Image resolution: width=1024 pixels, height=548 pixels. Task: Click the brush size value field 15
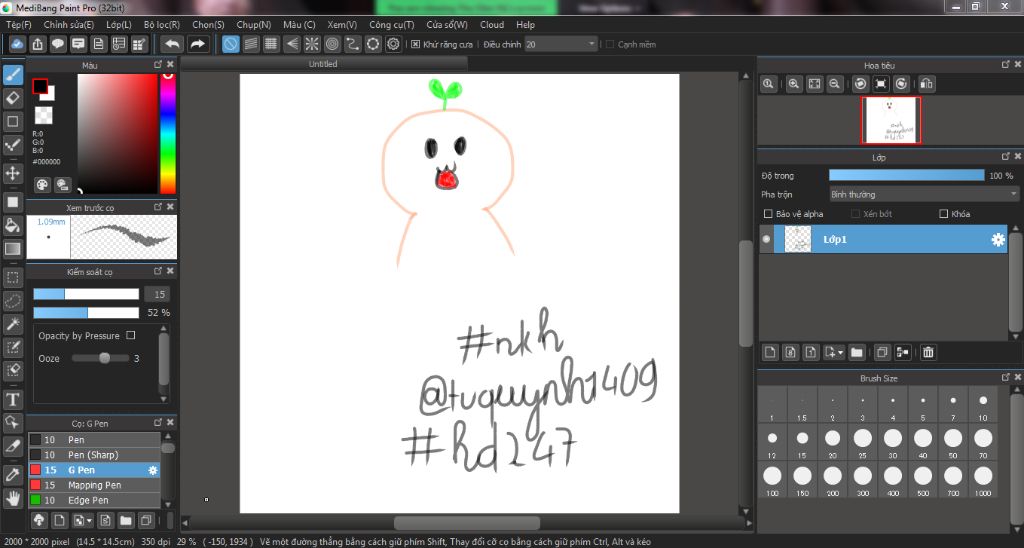coord(157,295)
